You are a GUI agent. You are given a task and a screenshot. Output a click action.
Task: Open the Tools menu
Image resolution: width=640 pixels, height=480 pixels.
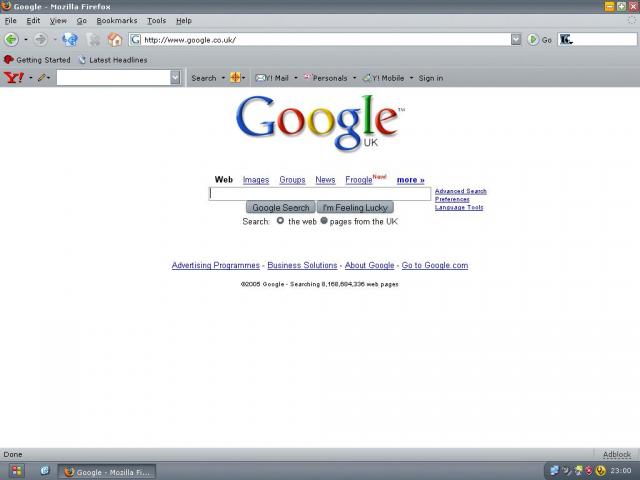(156, 20)
